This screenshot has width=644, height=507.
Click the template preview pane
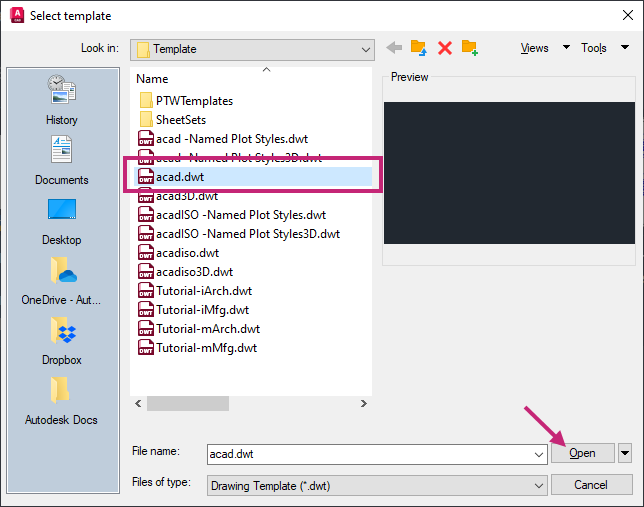(509, 173)
